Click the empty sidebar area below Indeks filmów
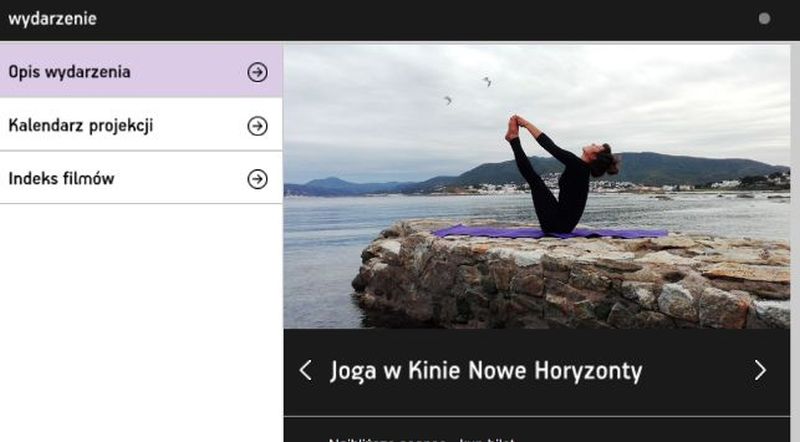 [140, 320]
